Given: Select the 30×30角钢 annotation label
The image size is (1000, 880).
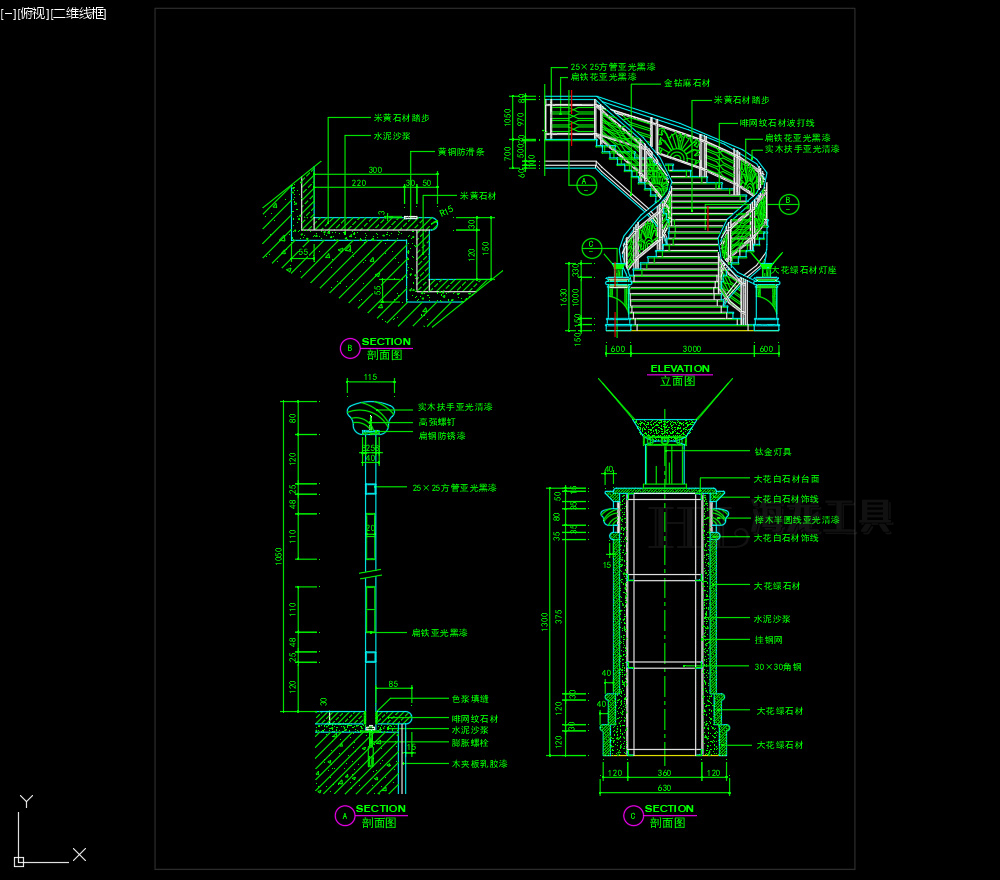Looking at the screenshot, I should [777, 666].
